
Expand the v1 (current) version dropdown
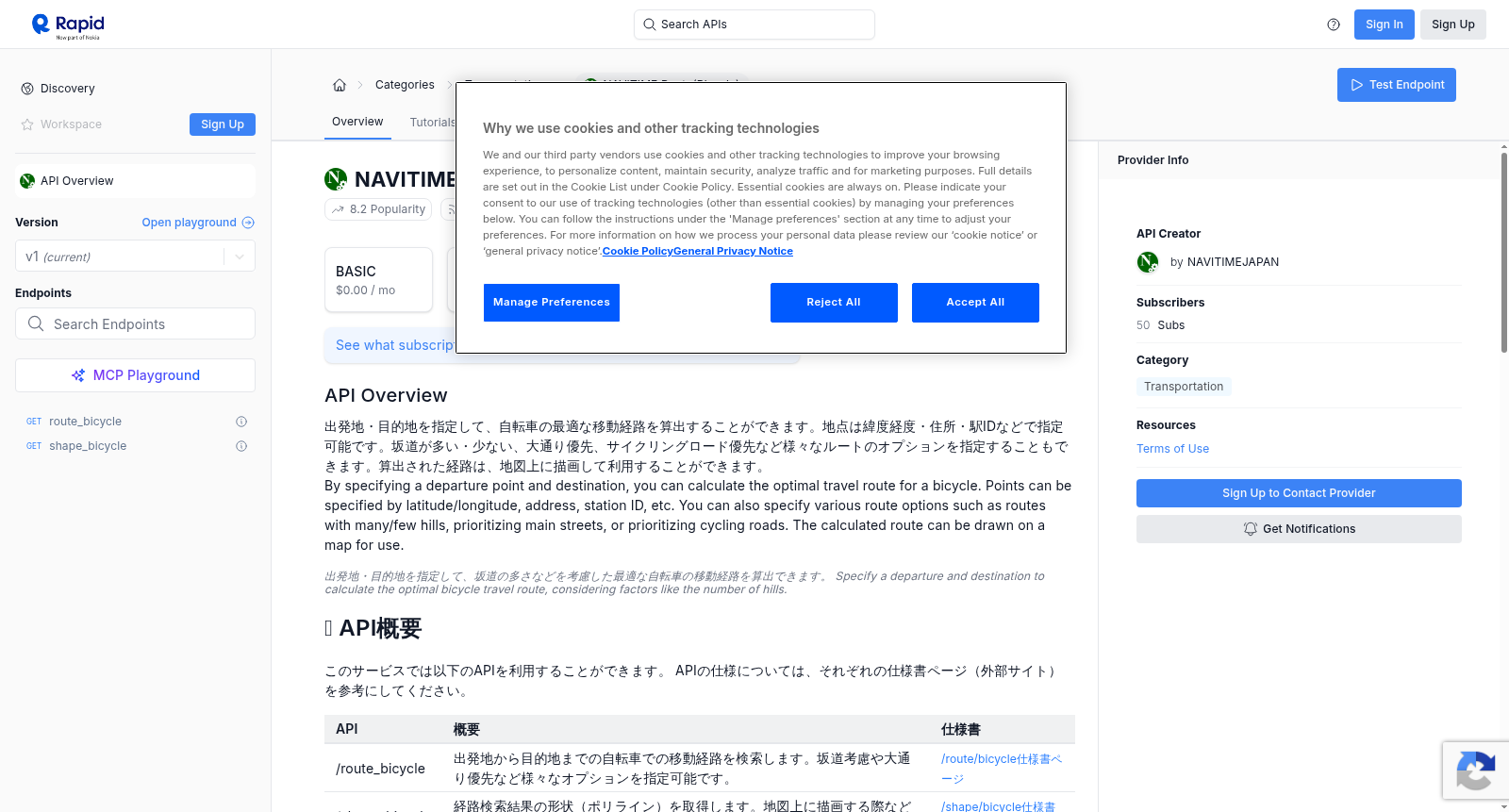pos(135,257)
